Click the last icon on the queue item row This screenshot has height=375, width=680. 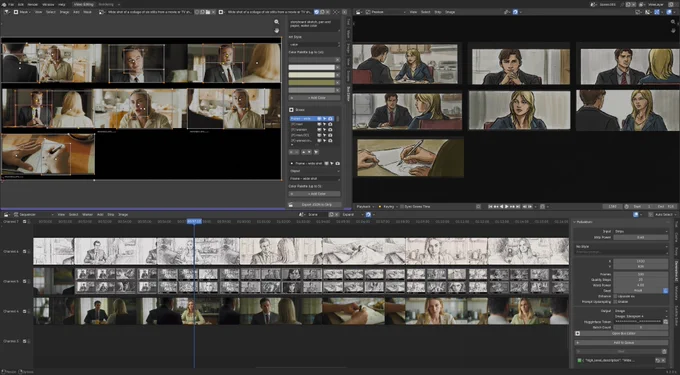coord(663,360)
